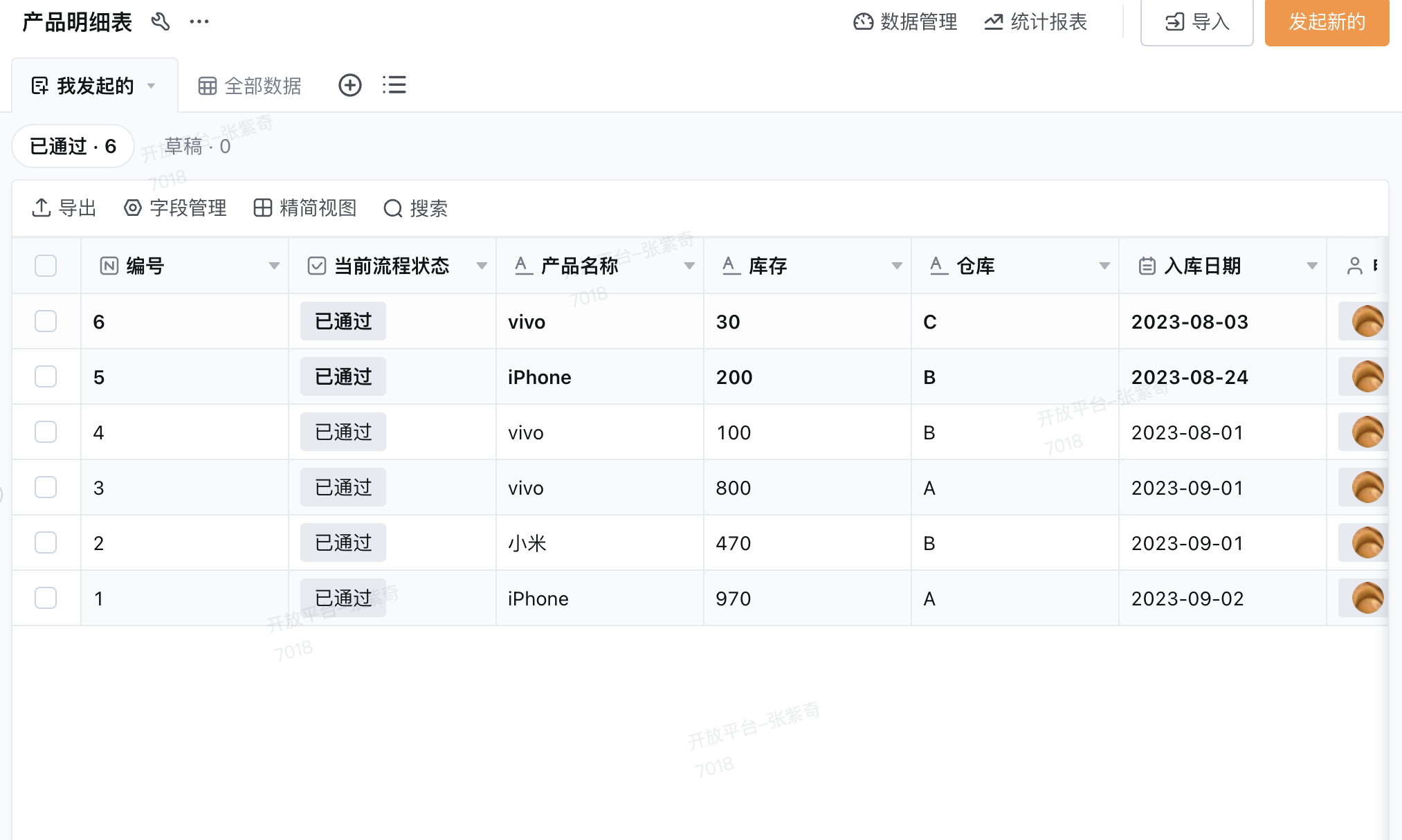This screenshot has height=840, width=1402.
Task: Open the 我发起的 tab dropdown arrow
Action: click(x=151, y=86)
